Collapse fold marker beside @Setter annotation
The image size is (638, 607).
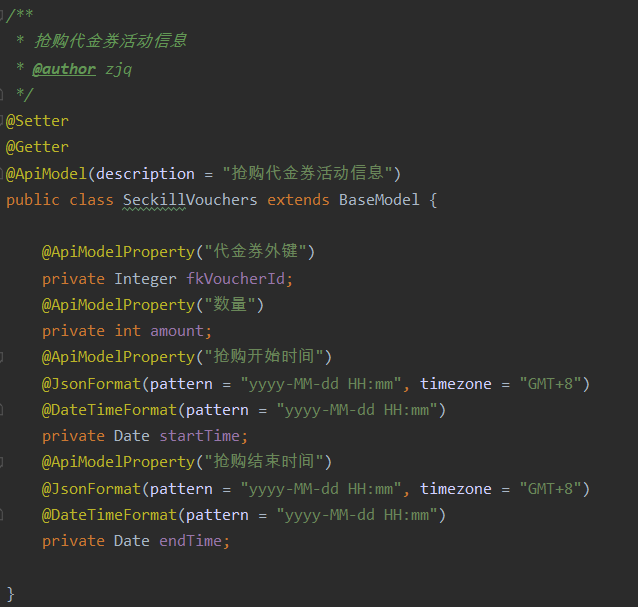1,121
